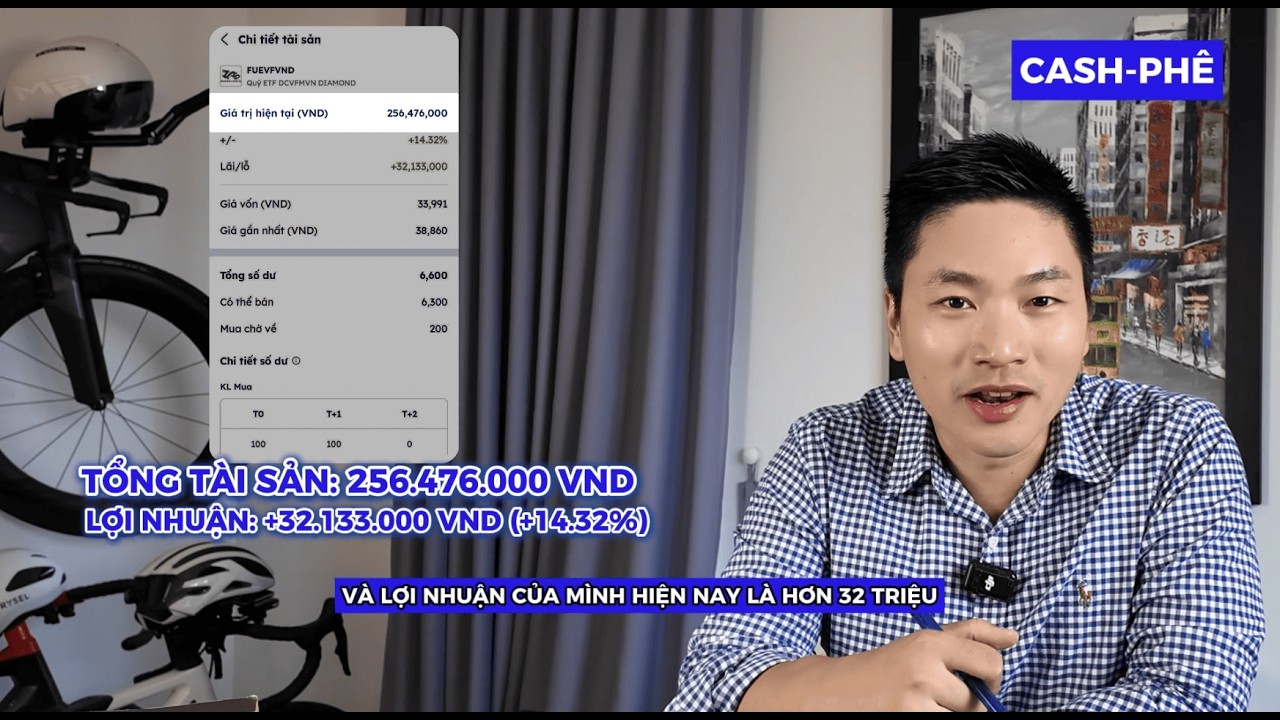Click the Chi tiết số dư heading
Image resolution: width=1280 pixels, height=720 pixels.
coord(254,361)
